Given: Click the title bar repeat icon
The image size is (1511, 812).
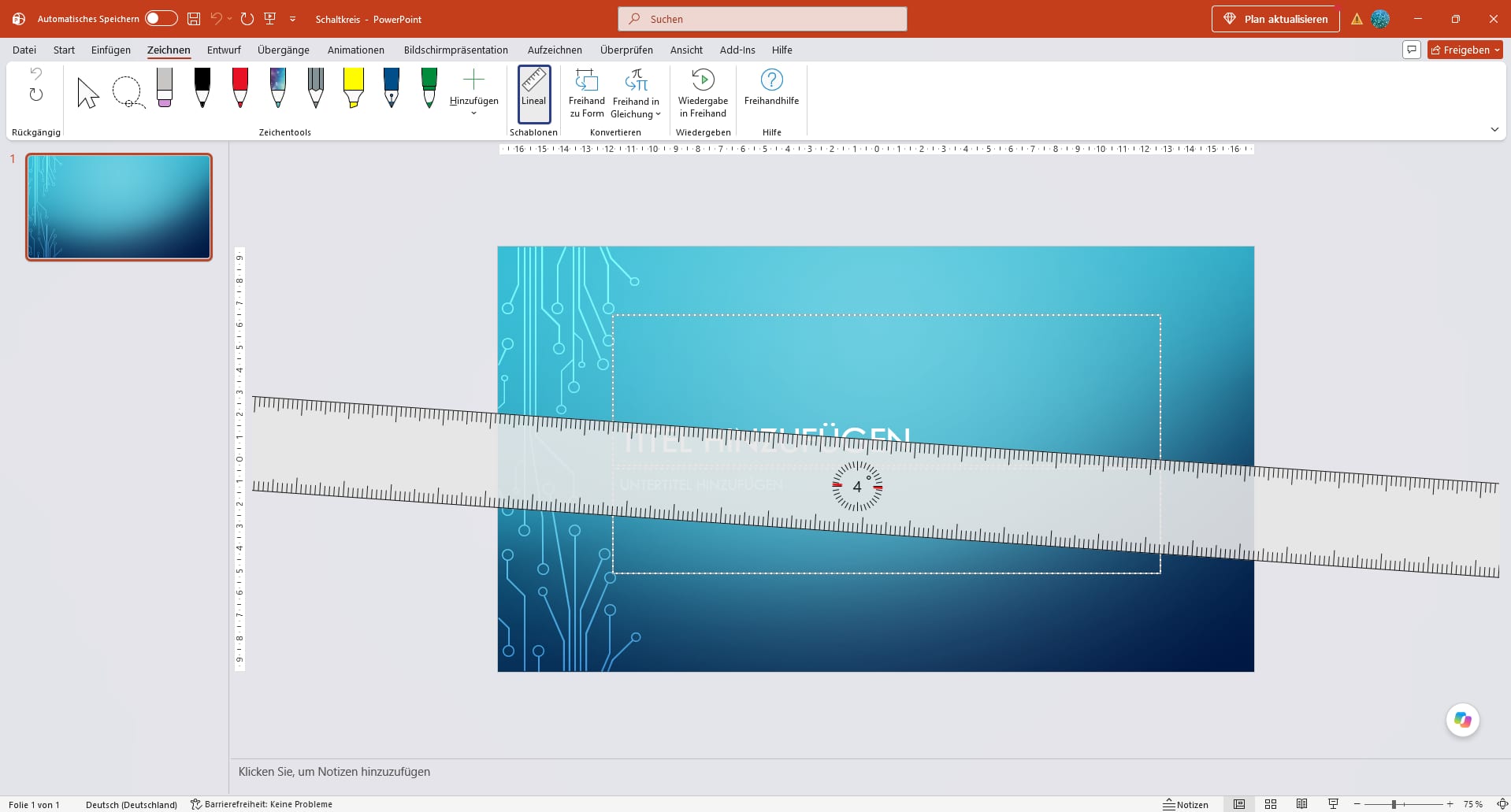Looking at the screenshot, I should pos(247,18).
